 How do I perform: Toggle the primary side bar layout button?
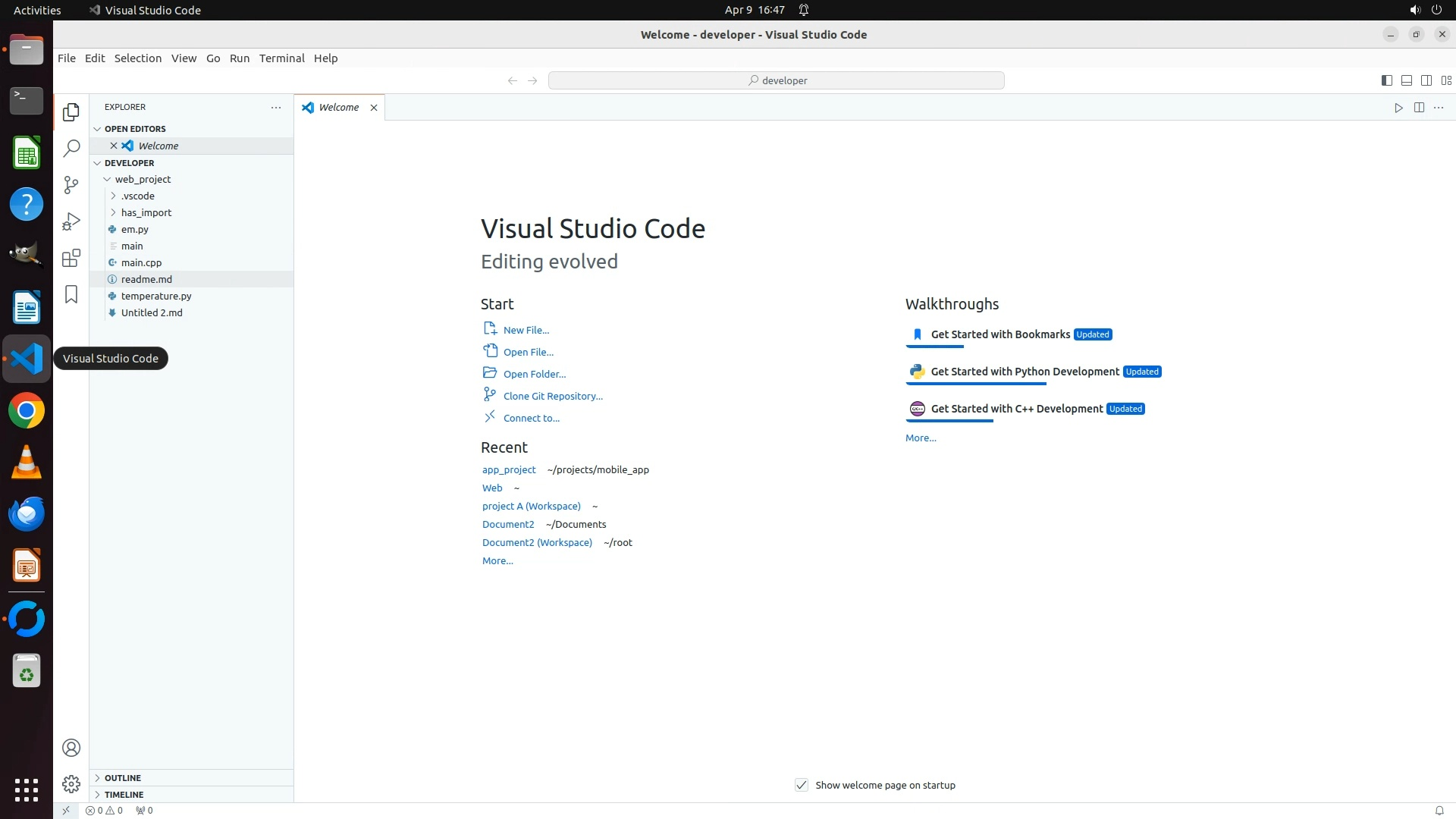point(1386,80)
